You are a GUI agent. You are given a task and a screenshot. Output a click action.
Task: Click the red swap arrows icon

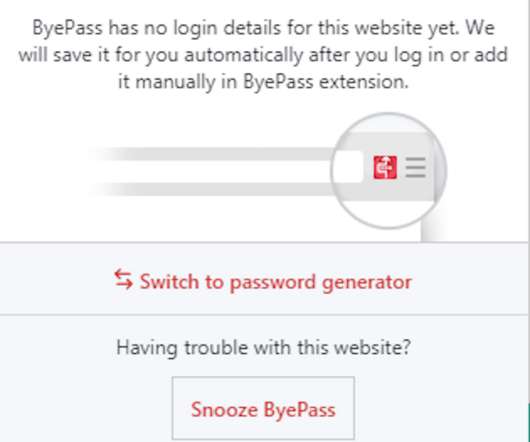coord(123,279)
